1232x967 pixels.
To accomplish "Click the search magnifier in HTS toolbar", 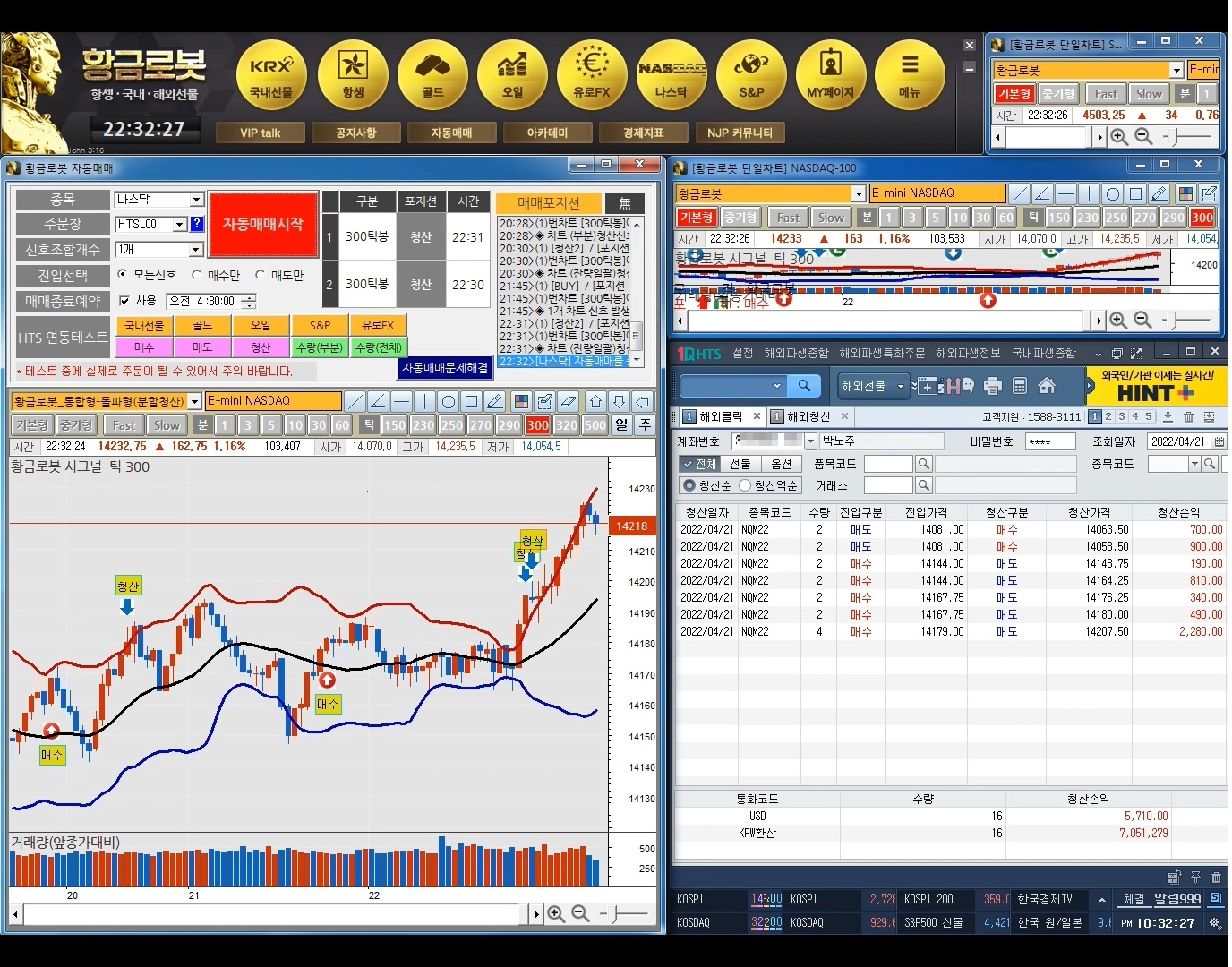I will (x=804, y=386).
